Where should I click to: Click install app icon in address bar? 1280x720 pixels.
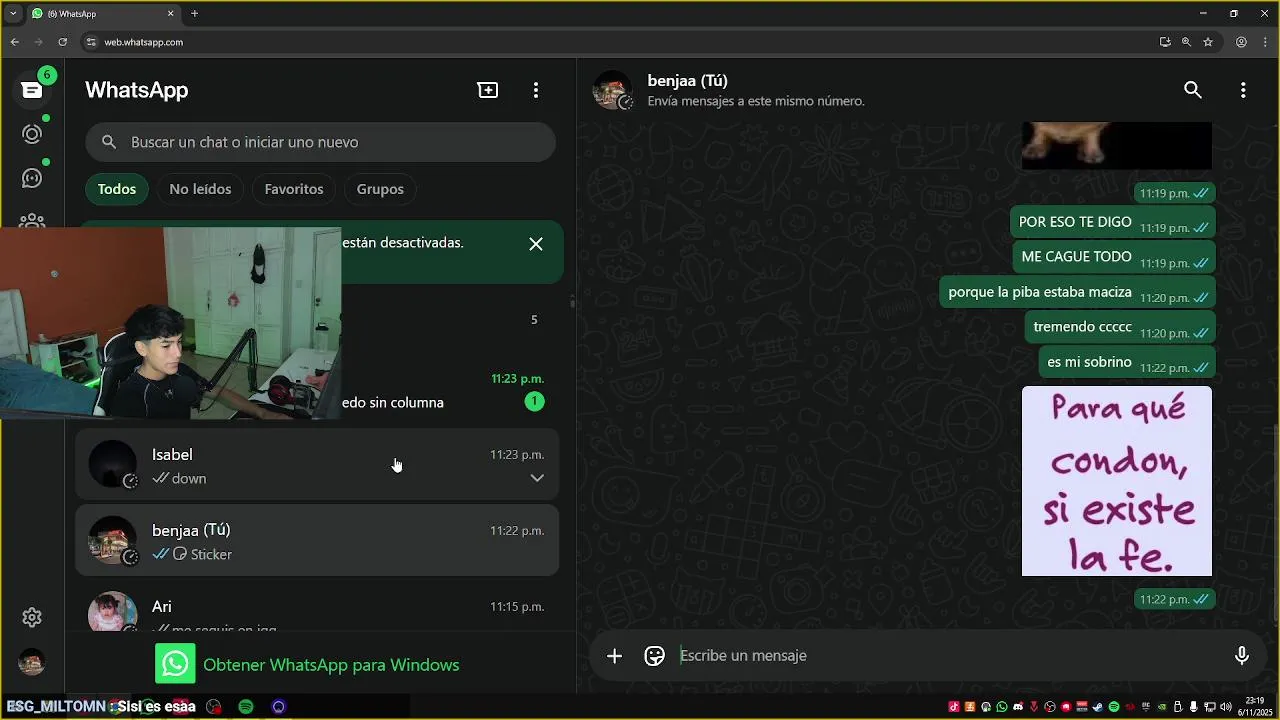[1165, 42]
